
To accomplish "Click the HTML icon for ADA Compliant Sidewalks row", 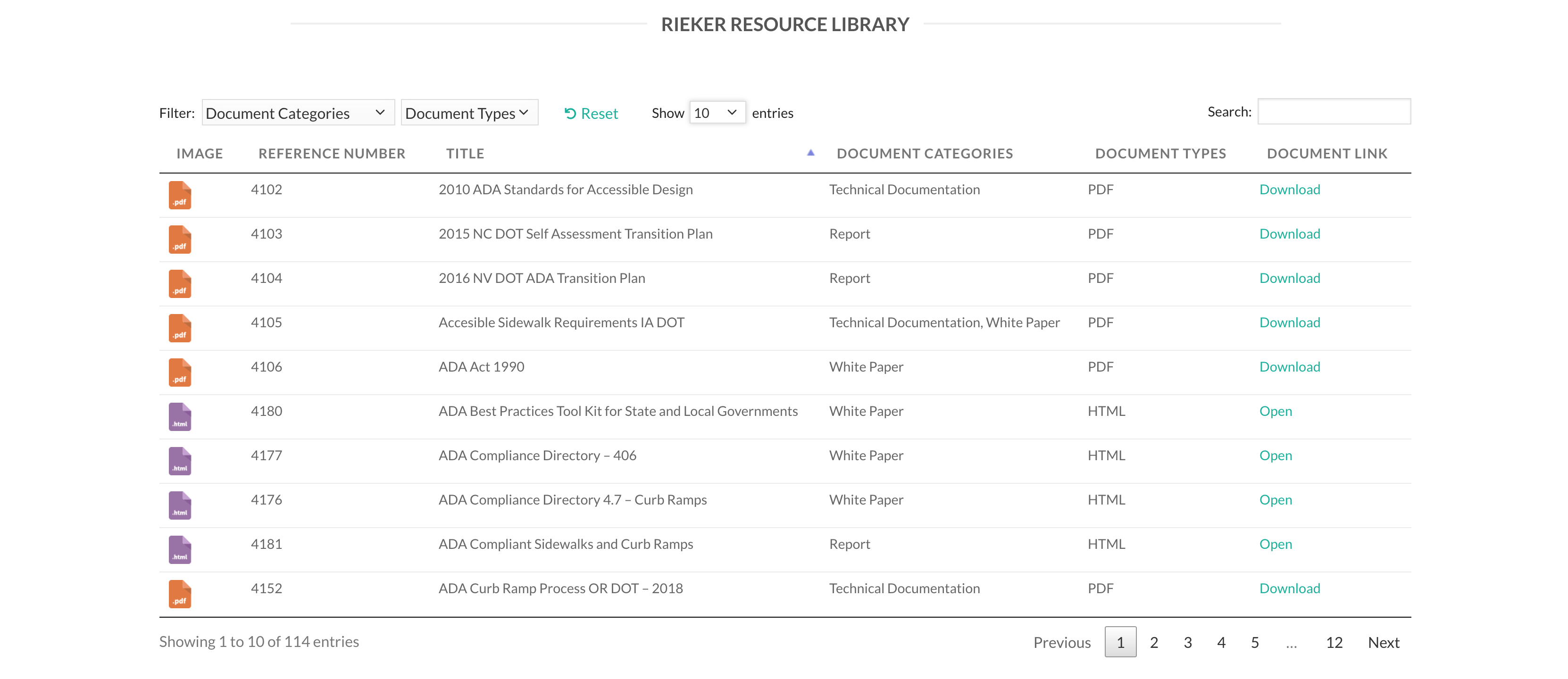I will coord(180,549).
